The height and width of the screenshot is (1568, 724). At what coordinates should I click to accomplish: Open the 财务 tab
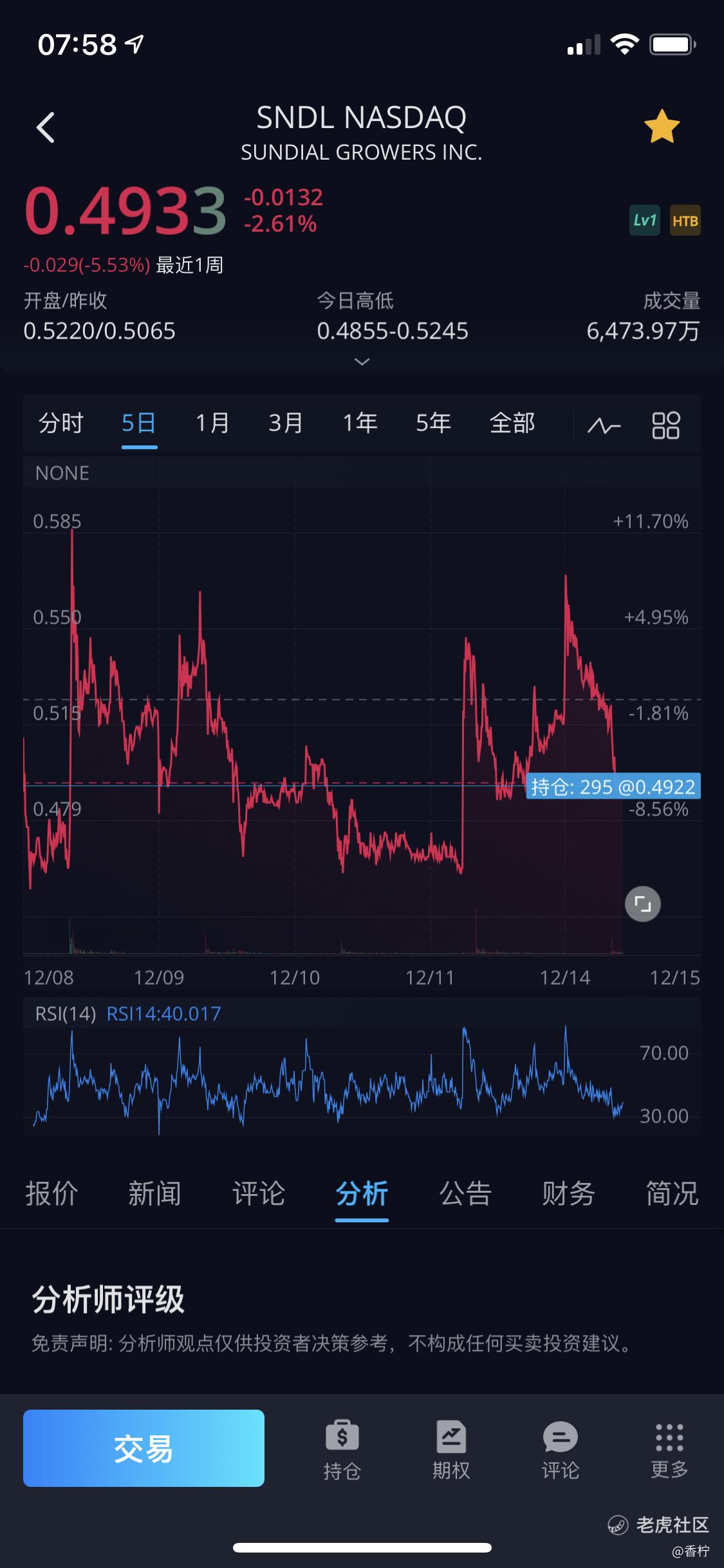click(x=568, y=1193)
